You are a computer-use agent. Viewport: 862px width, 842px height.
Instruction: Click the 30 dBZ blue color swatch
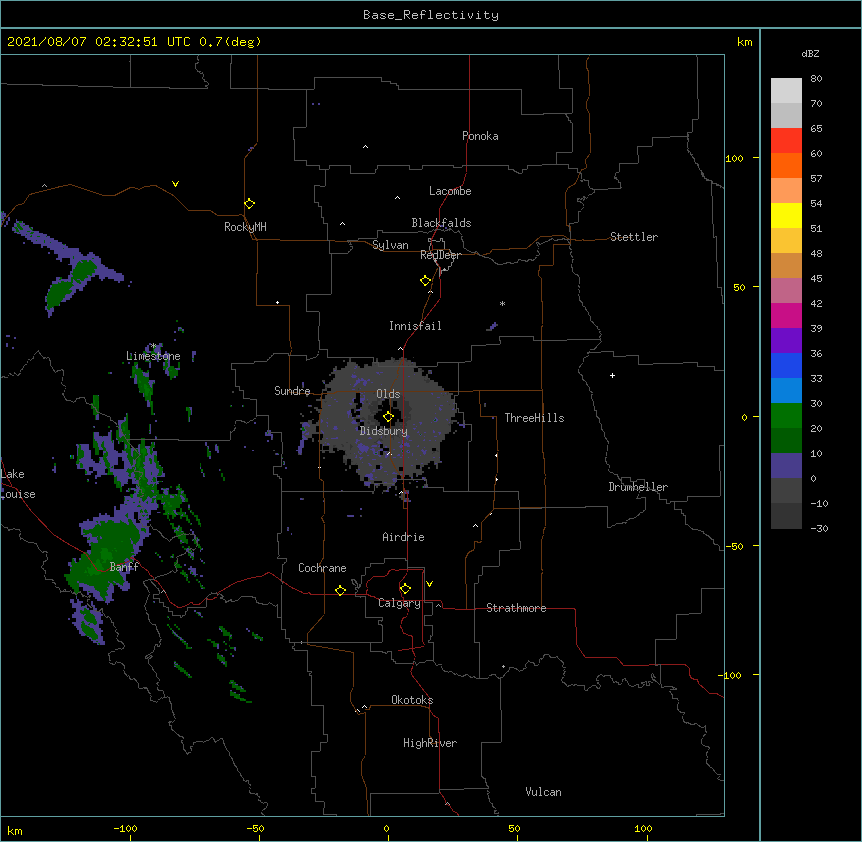786,390
